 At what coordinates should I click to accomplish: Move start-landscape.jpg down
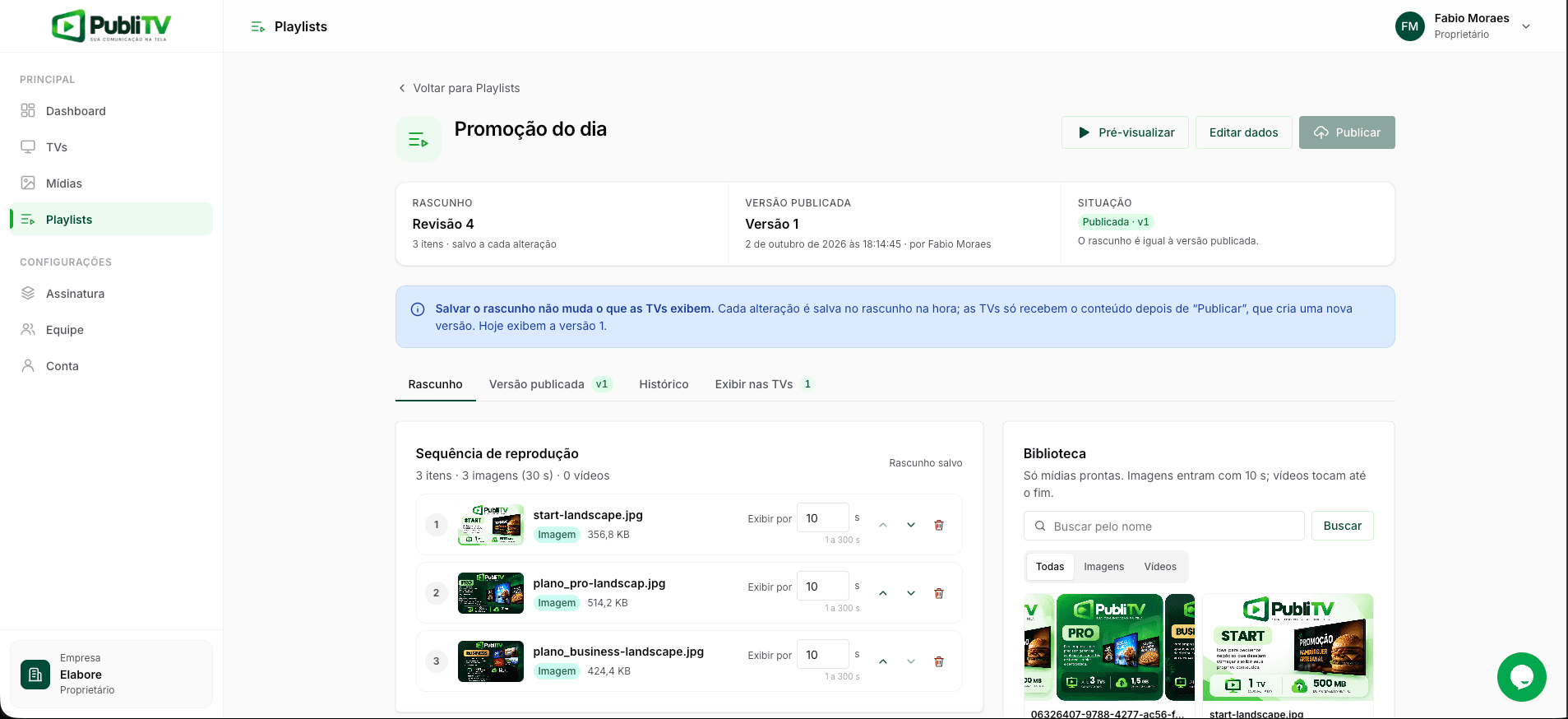(911, 525)
